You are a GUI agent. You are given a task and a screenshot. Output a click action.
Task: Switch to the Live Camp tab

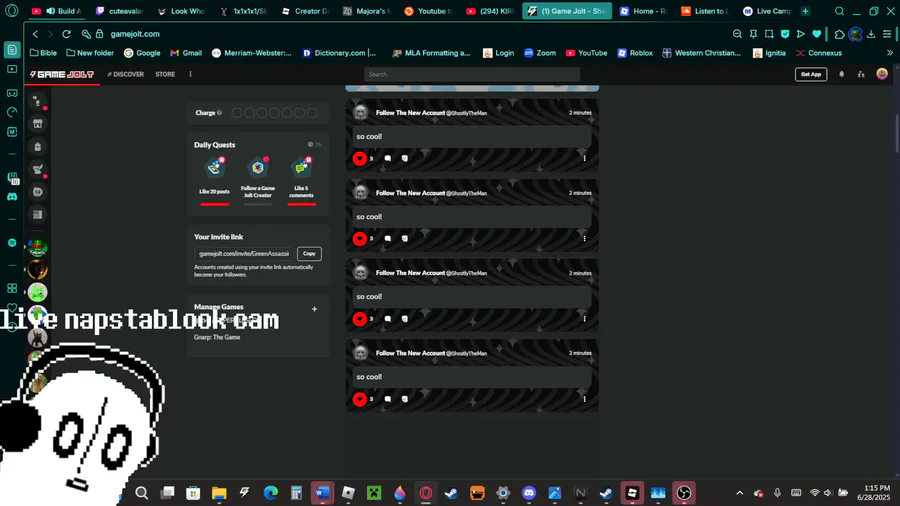pos(766,11)
